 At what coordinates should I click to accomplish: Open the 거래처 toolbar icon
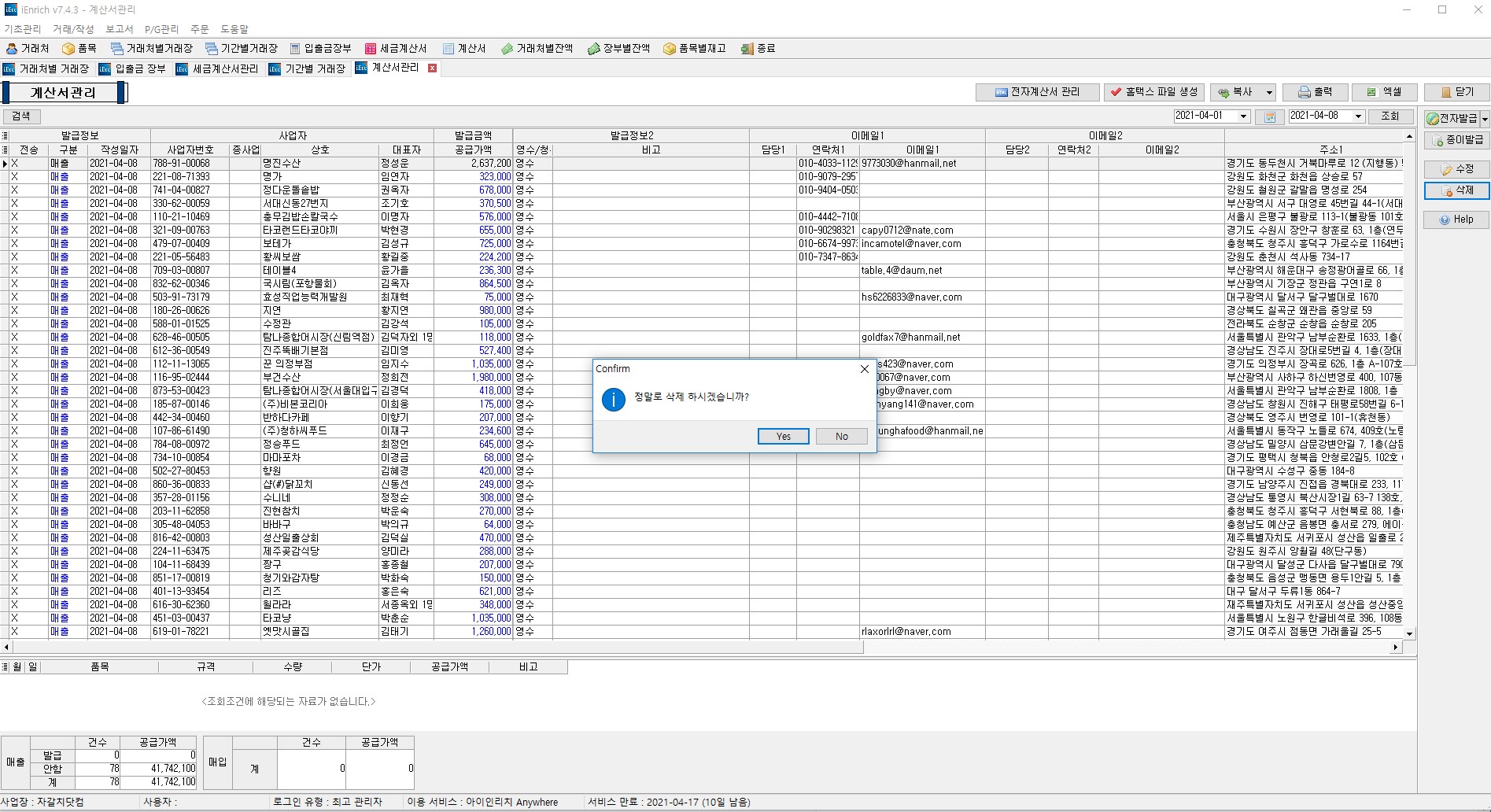tap(28, 49)
